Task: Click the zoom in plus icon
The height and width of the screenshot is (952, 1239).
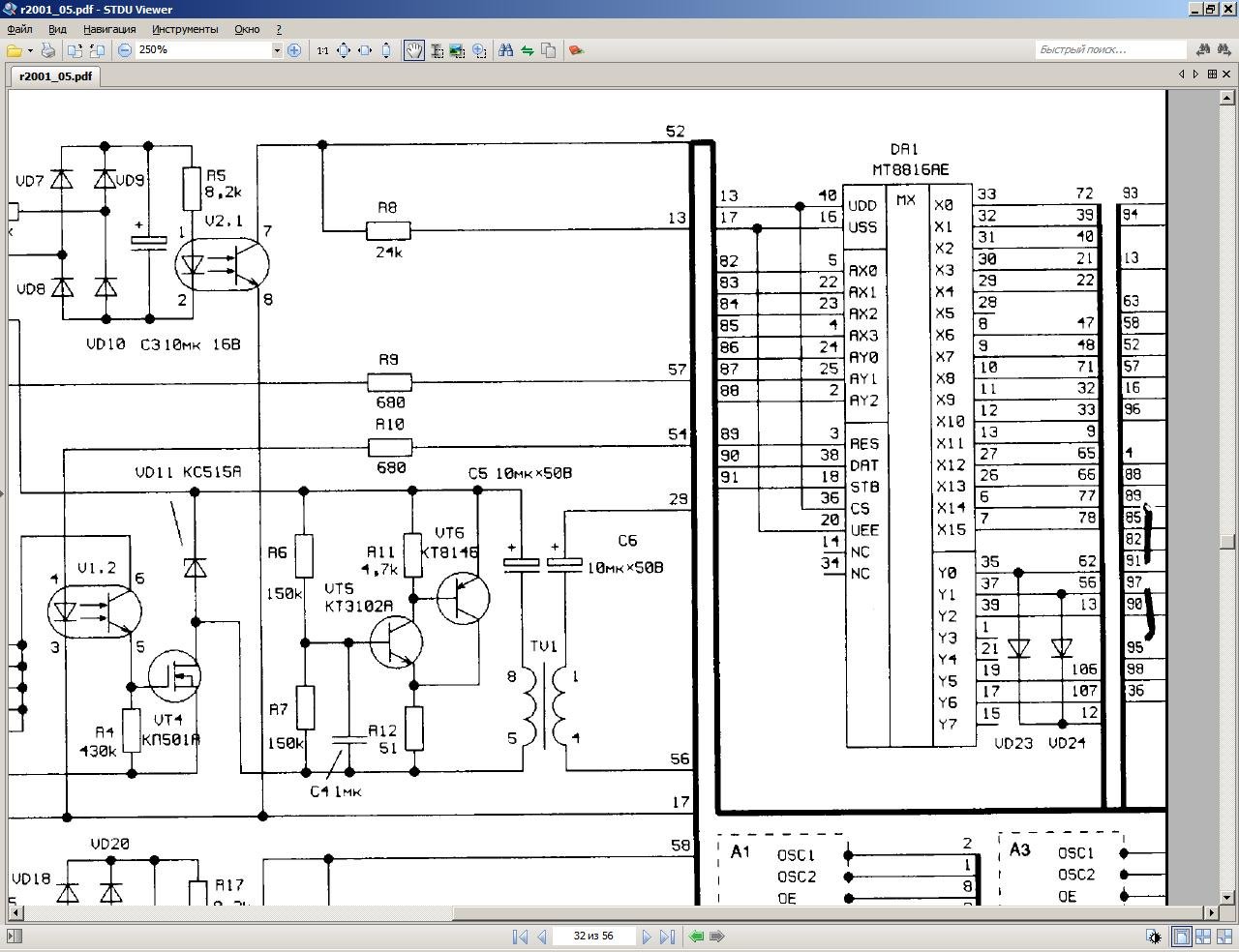Action: coord(294,50)
